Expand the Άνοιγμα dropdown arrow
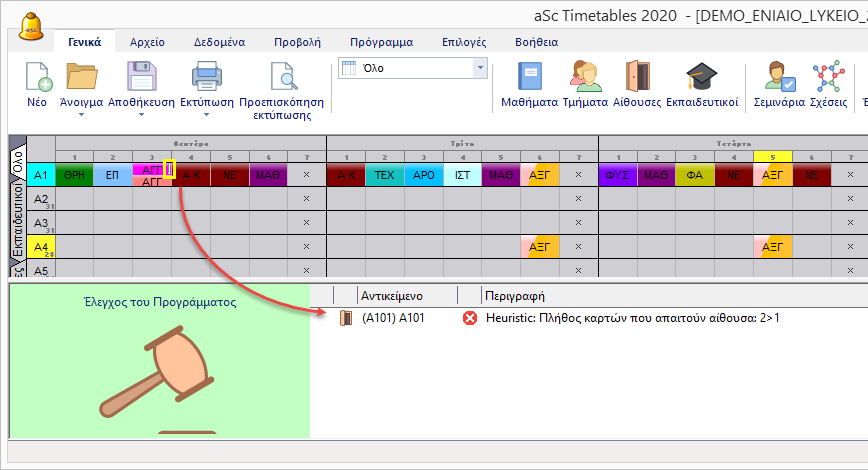The height and width of the screenshot is (470, 868). pyautogui.click(x=83, y=114)
